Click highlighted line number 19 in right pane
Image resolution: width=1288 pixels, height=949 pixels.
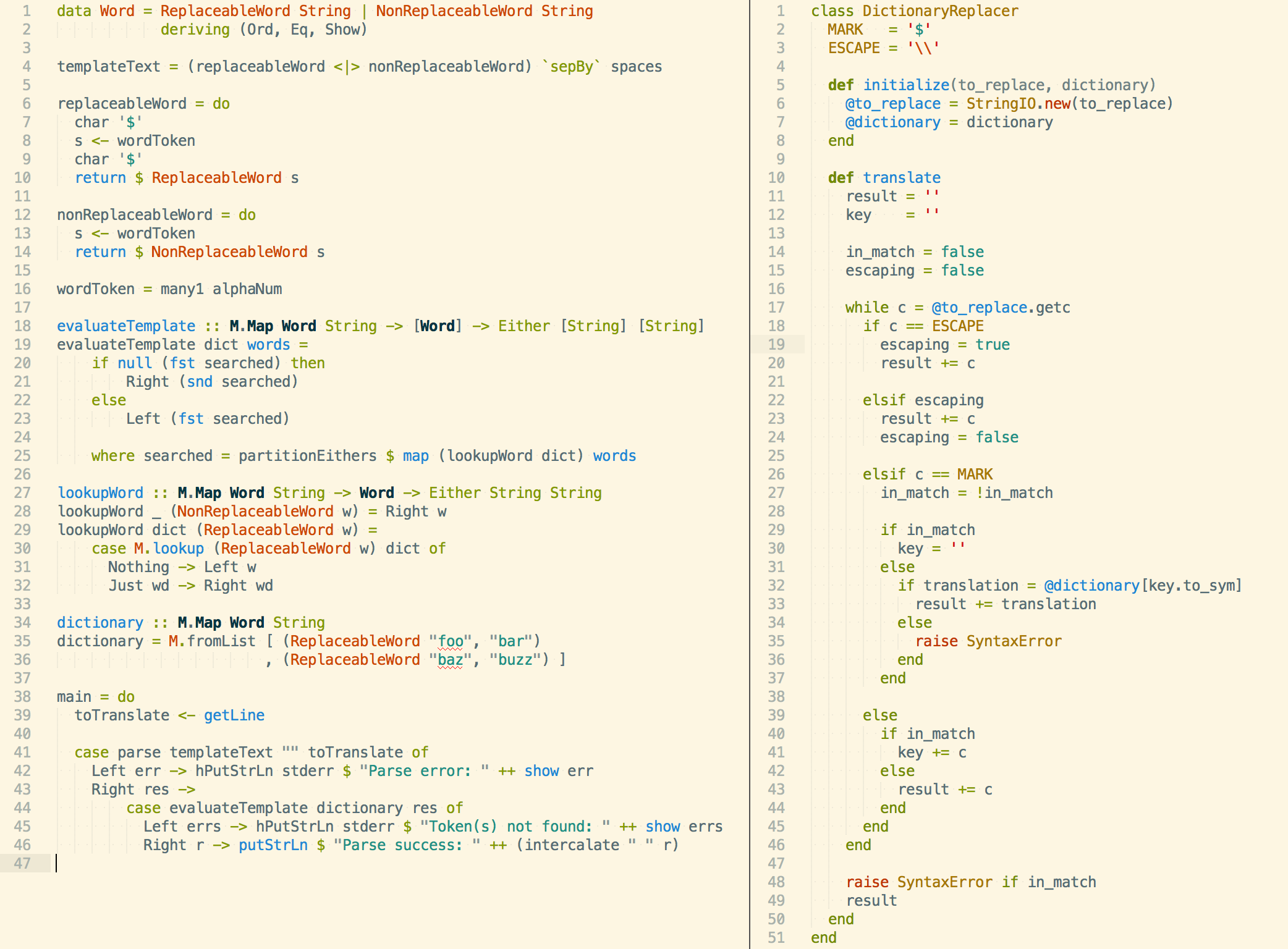(776, 344)
